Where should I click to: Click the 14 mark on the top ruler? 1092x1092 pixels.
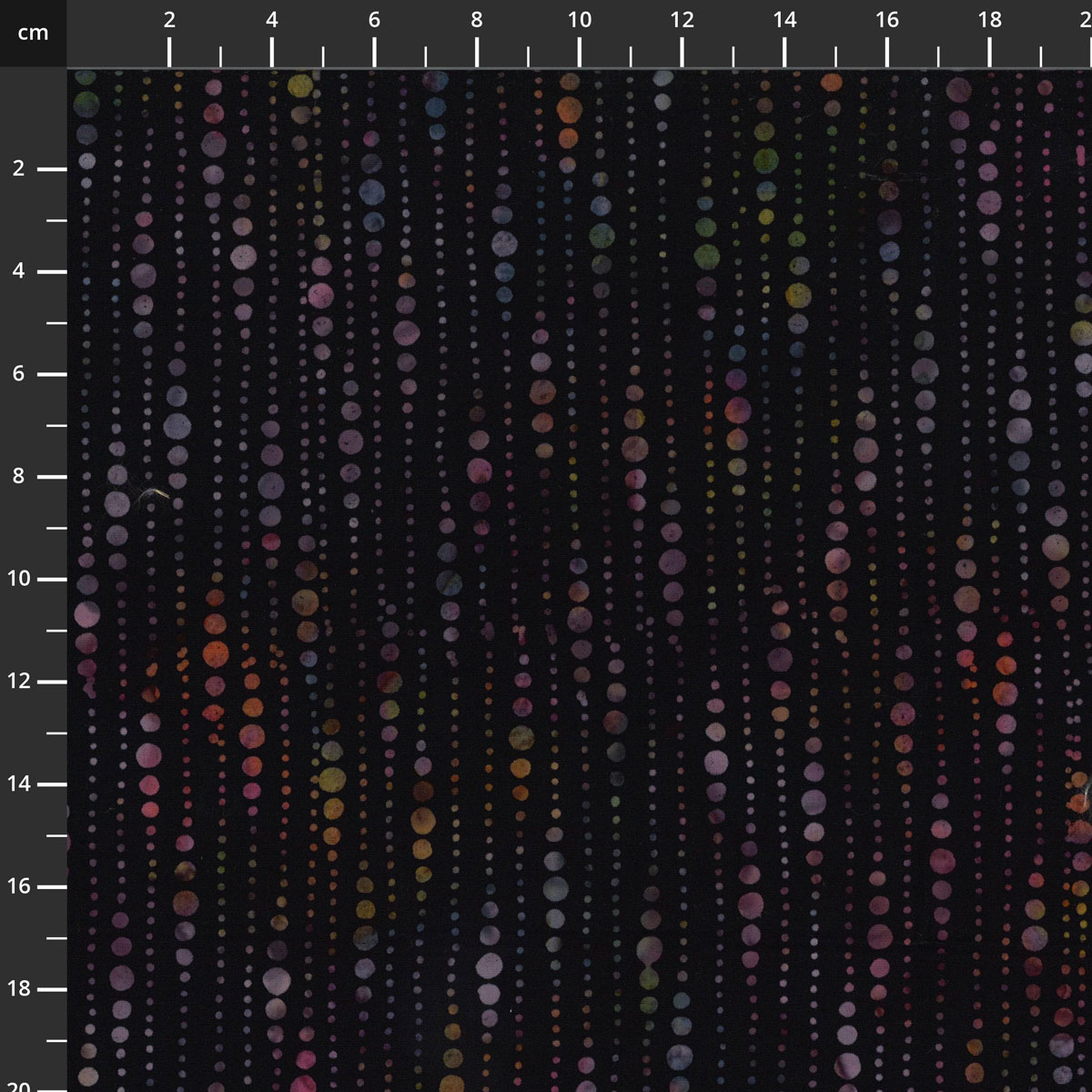(784, 21)
